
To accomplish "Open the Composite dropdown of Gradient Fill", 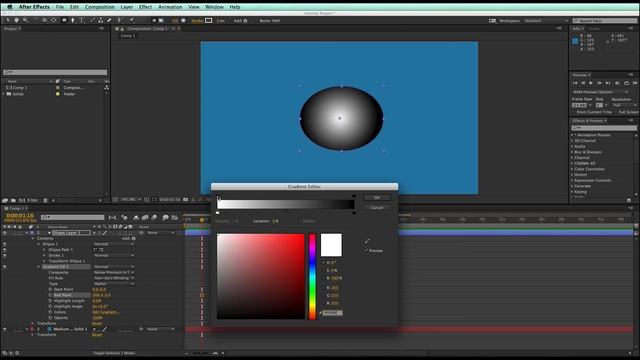I will [113, 272].
